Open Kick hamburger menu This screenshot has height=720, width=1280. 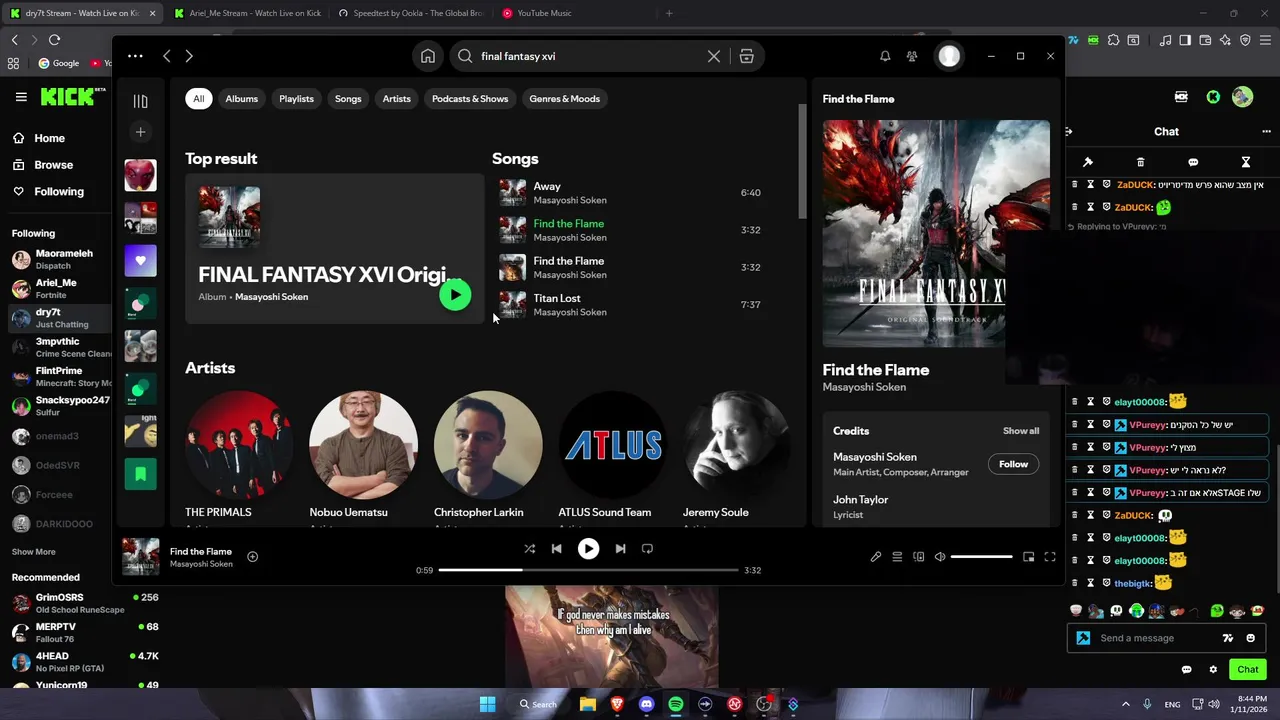tap(21, 97)
